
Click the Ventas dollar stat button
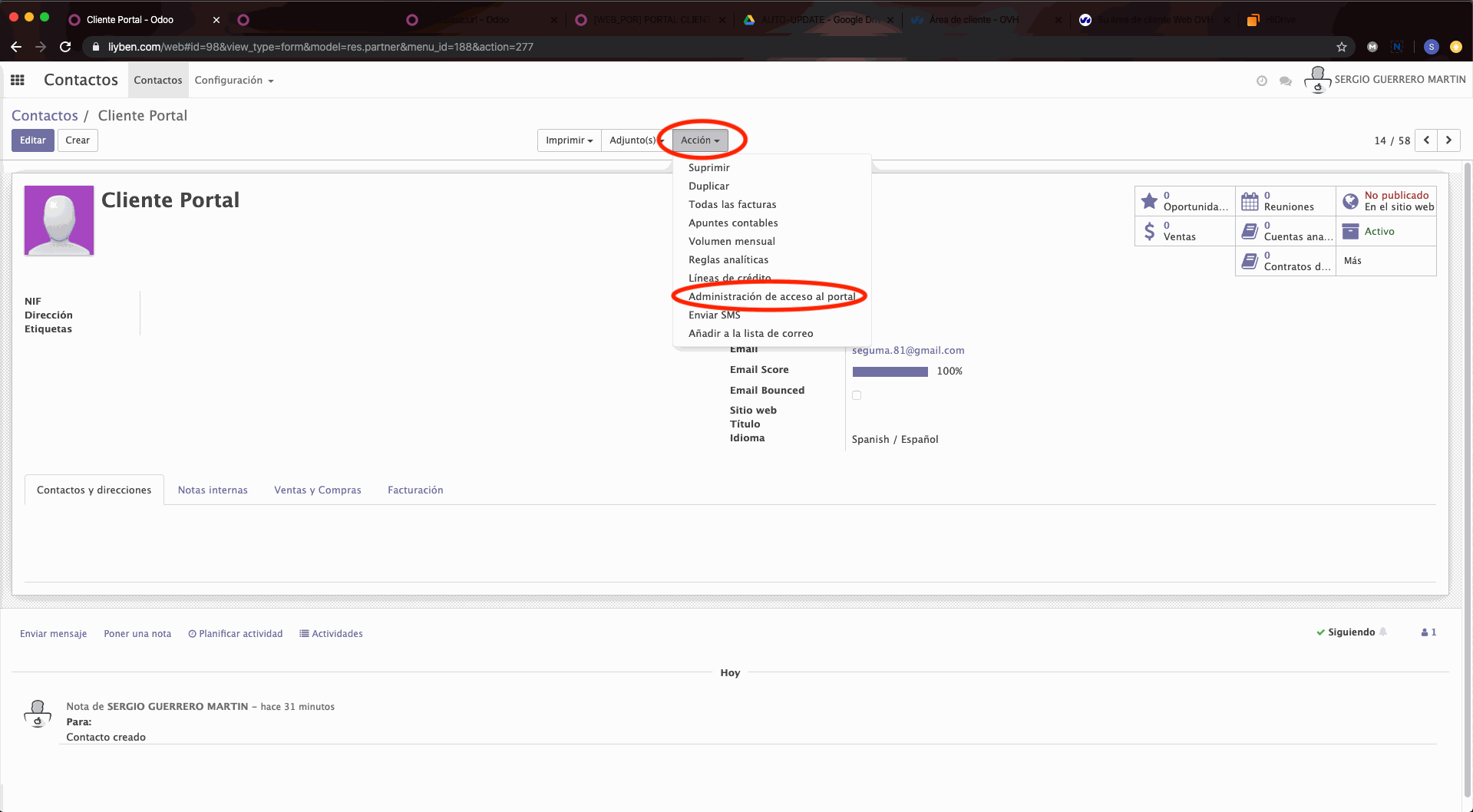(x=1184, y=231)
